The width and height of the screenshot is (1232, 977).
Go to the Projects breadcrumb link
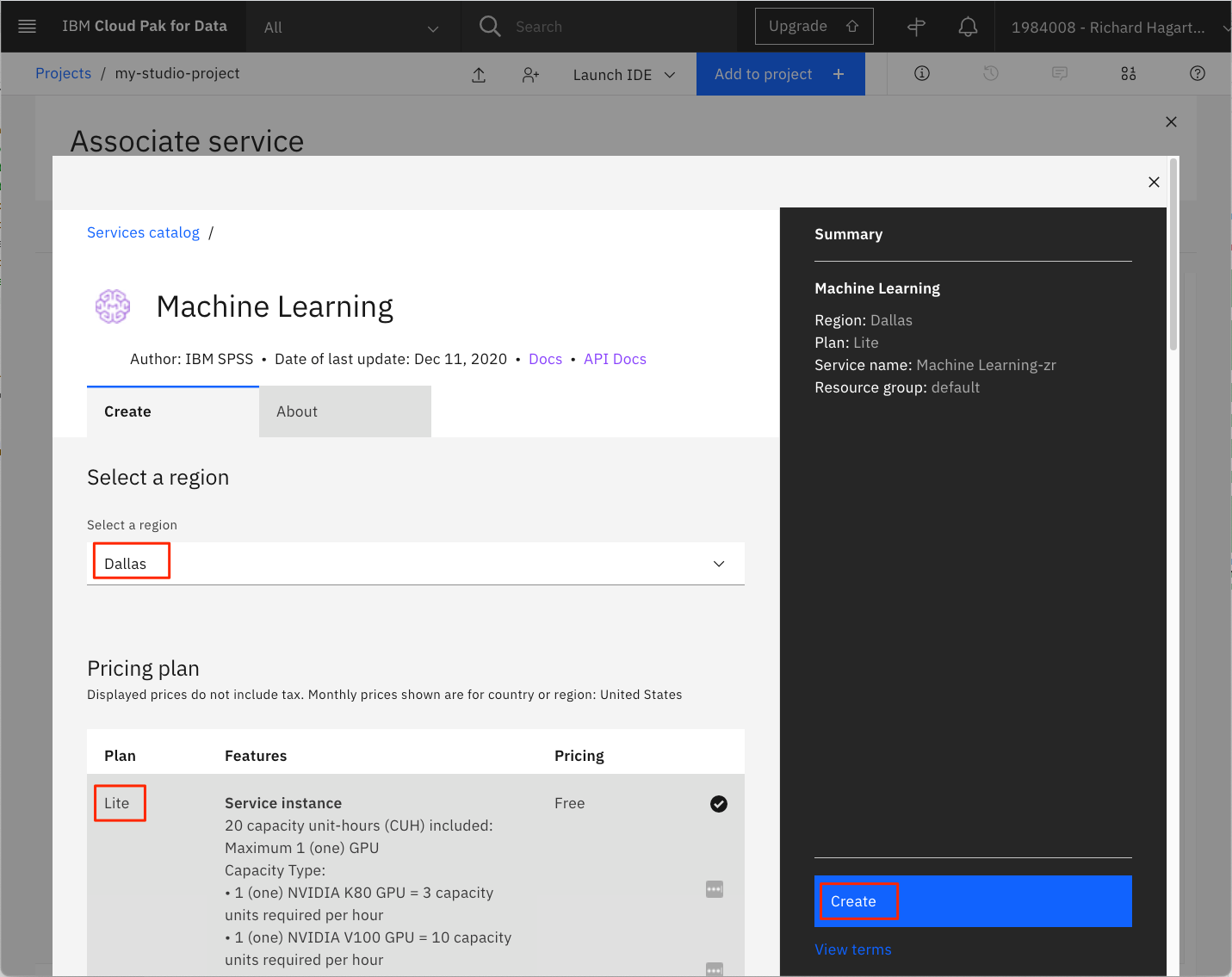[x=63, y=73]
